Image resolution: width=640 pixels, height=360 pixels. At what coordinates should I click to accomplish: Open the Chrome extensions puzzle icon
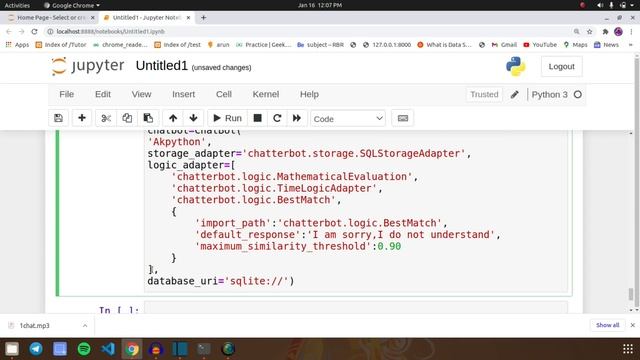click(x=605, y=31)
